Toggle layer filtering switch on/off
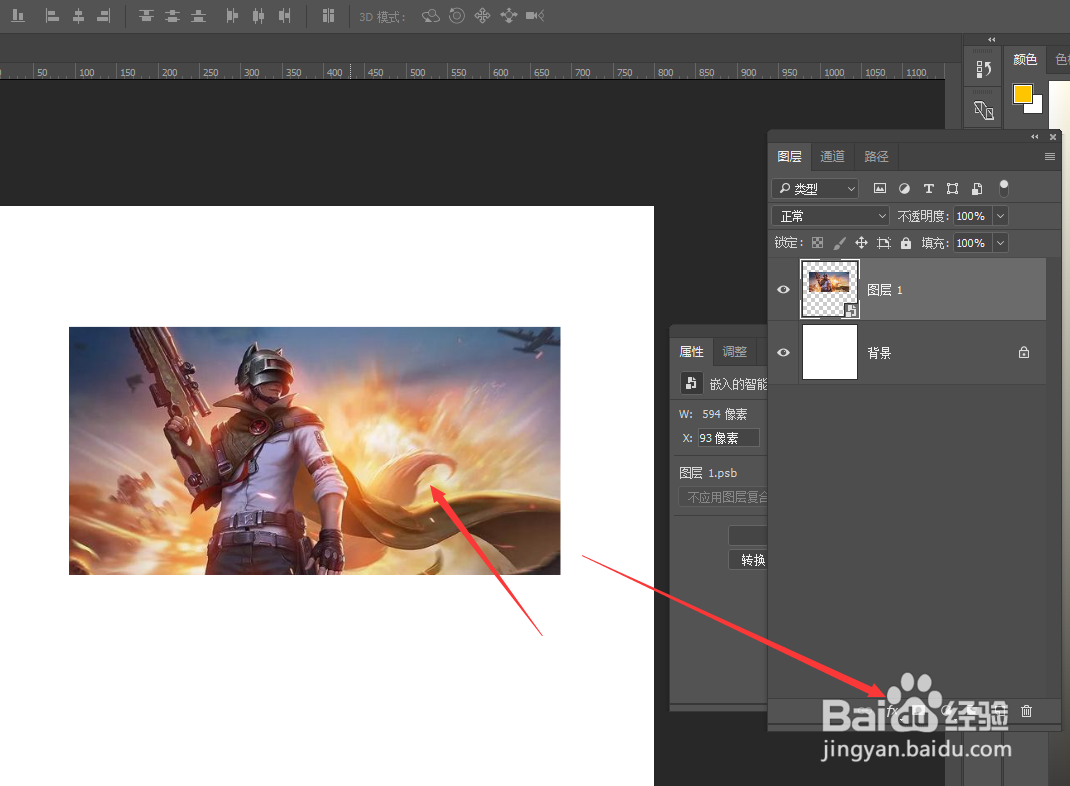The height and width of the screenshot is (786, 1070). pos(1004,188)
